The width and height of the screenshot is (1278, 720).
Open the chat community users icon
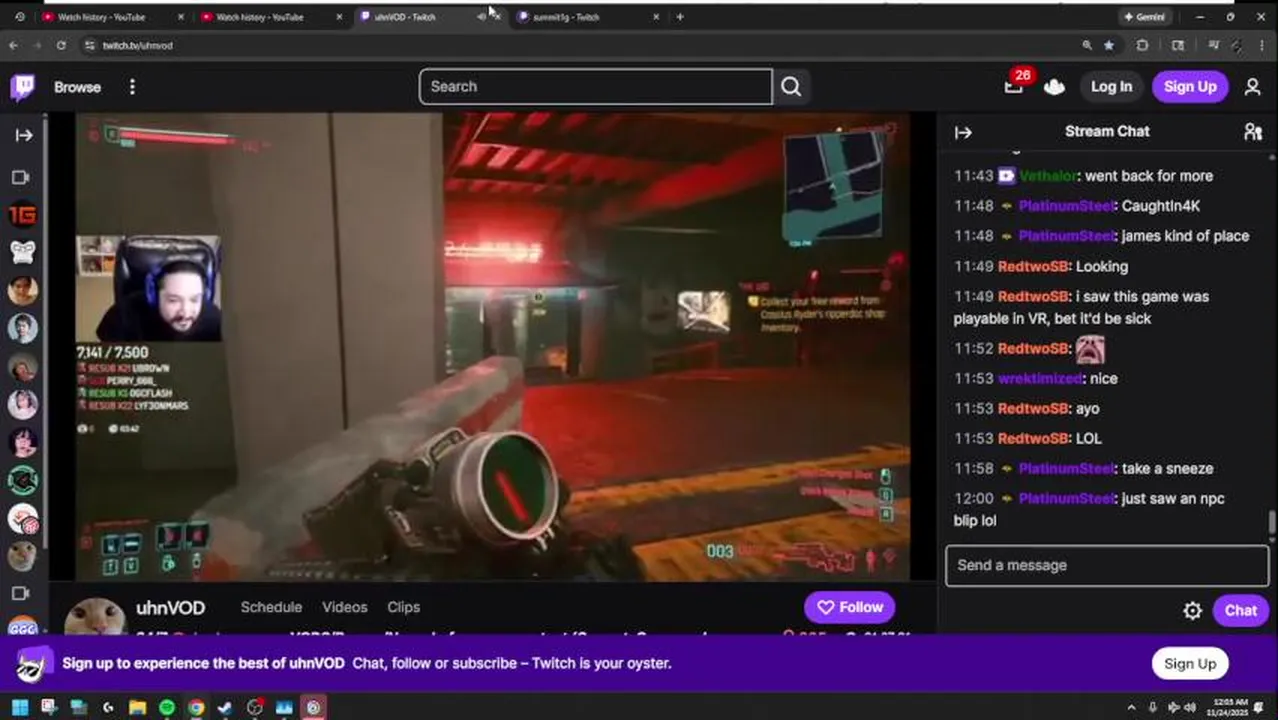click(x=1252, y=132)
